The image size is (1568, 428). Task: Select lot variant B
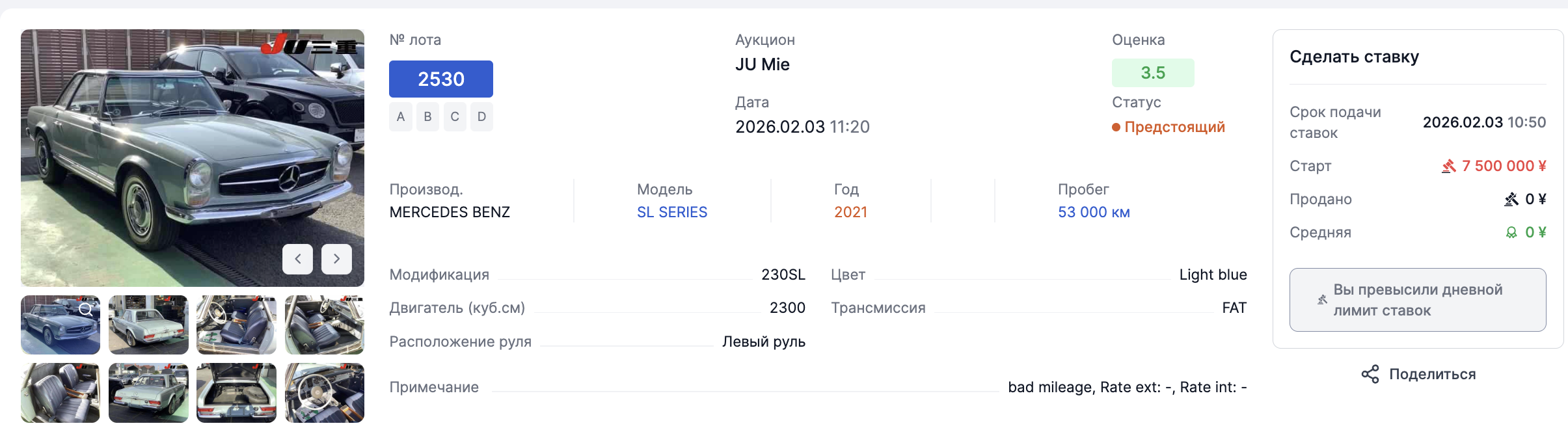427,117
